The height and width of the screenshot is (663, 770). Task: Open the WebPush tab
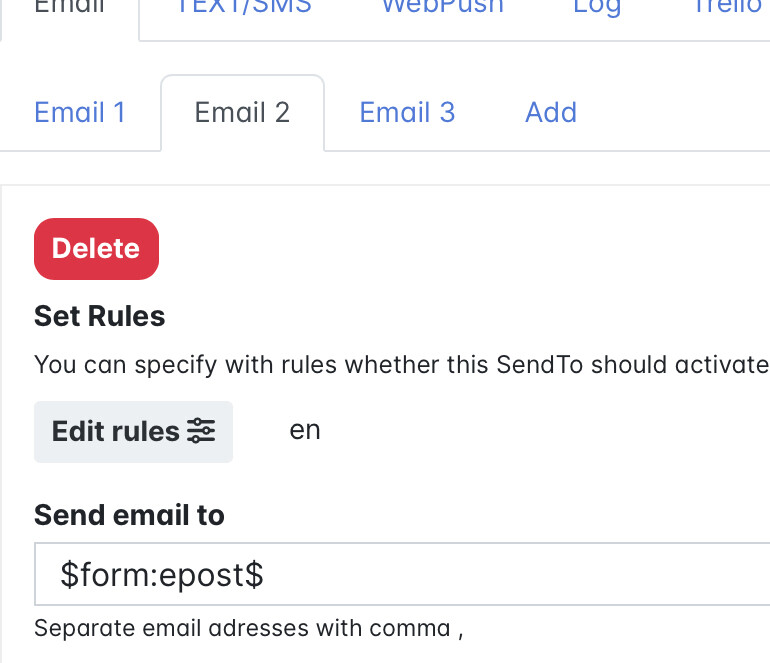coord(442,8)
